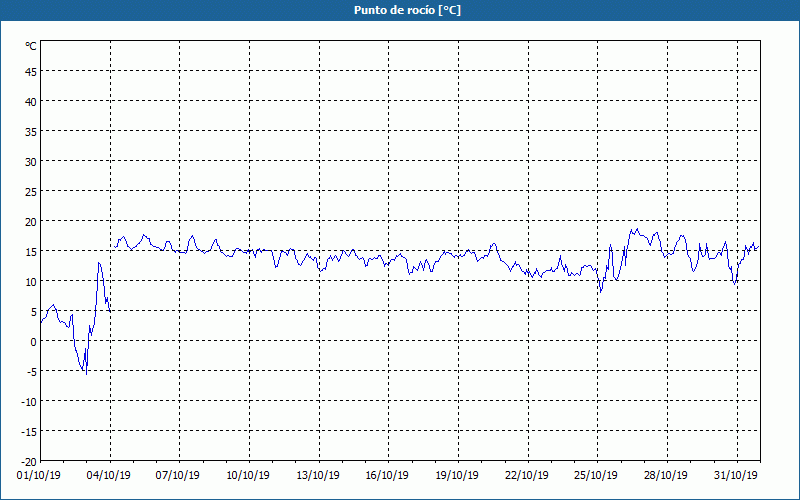Viewport: 800px width, 500px height.
Task: Click the 20 y-axis value
Action: [31, 222]
